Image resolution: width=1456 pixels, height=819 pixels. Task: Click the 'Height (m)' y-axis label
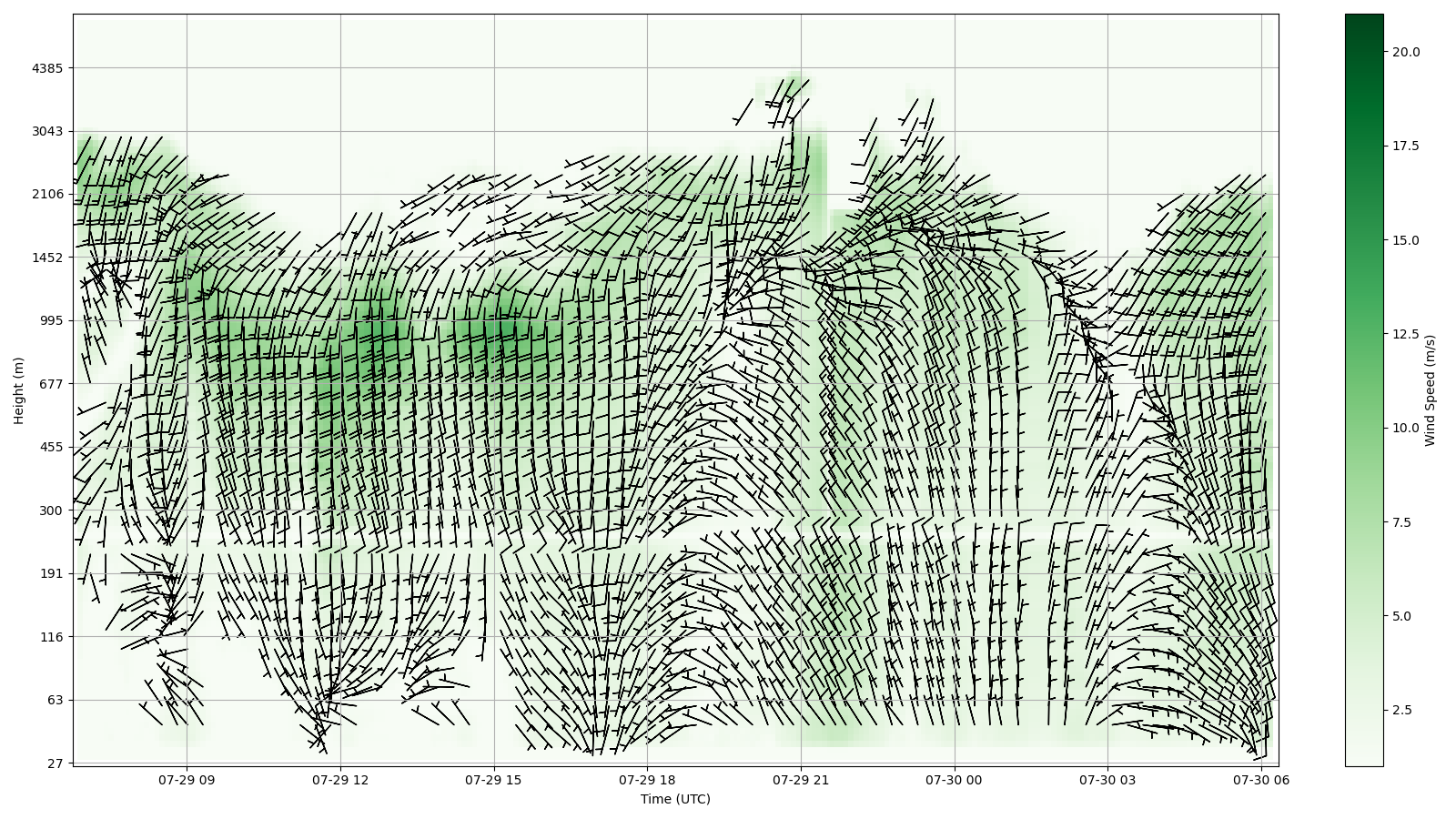pos(19,389)
